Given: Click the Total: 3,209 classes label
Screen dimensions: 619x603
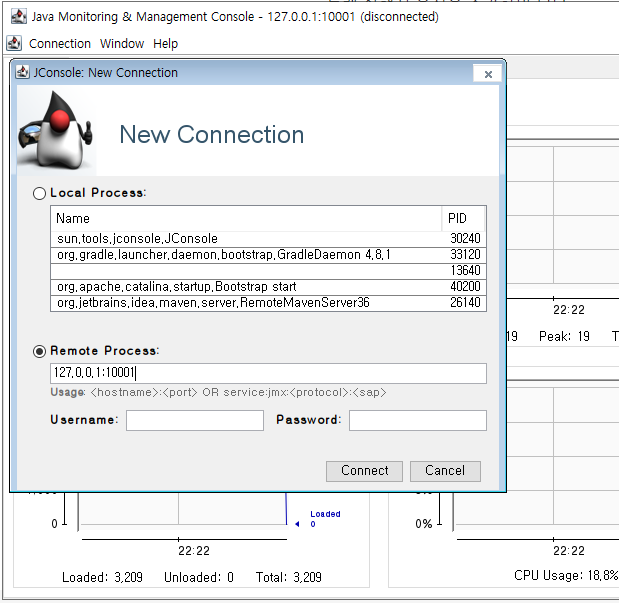Looking at the screenshot, I should [289, 577].
